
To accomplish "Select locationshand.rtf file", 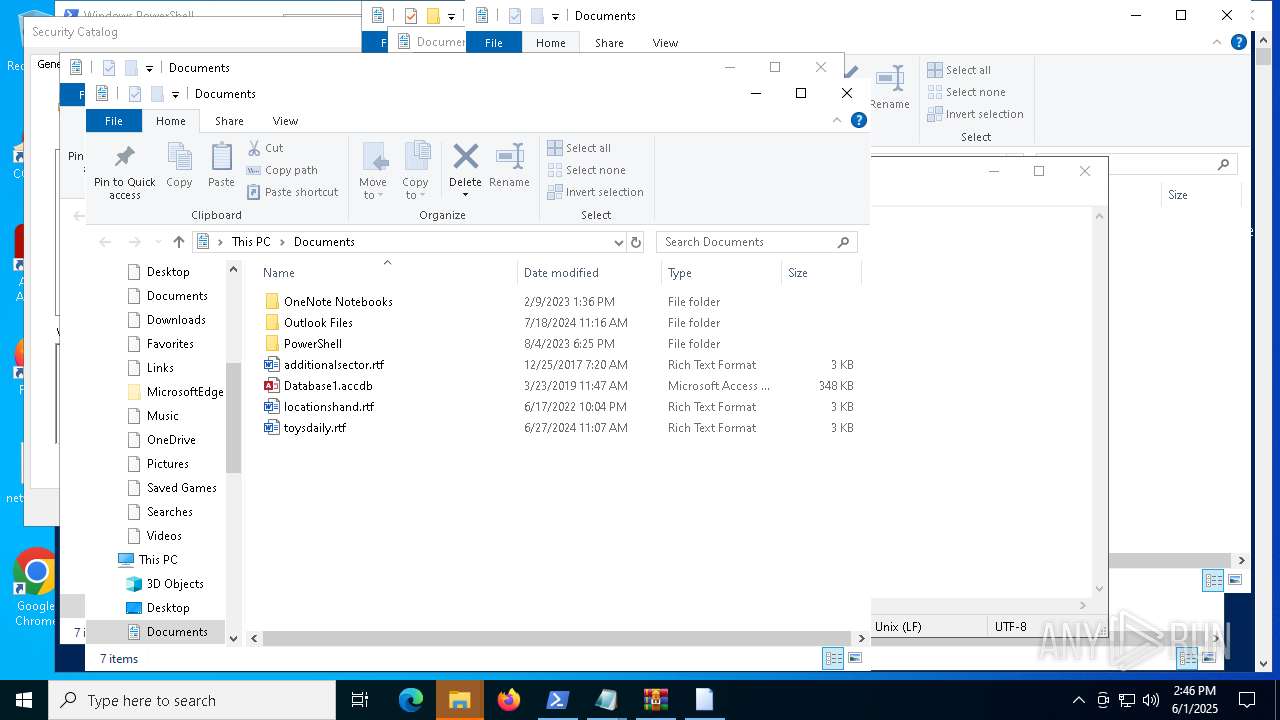I will coord(329,407).
